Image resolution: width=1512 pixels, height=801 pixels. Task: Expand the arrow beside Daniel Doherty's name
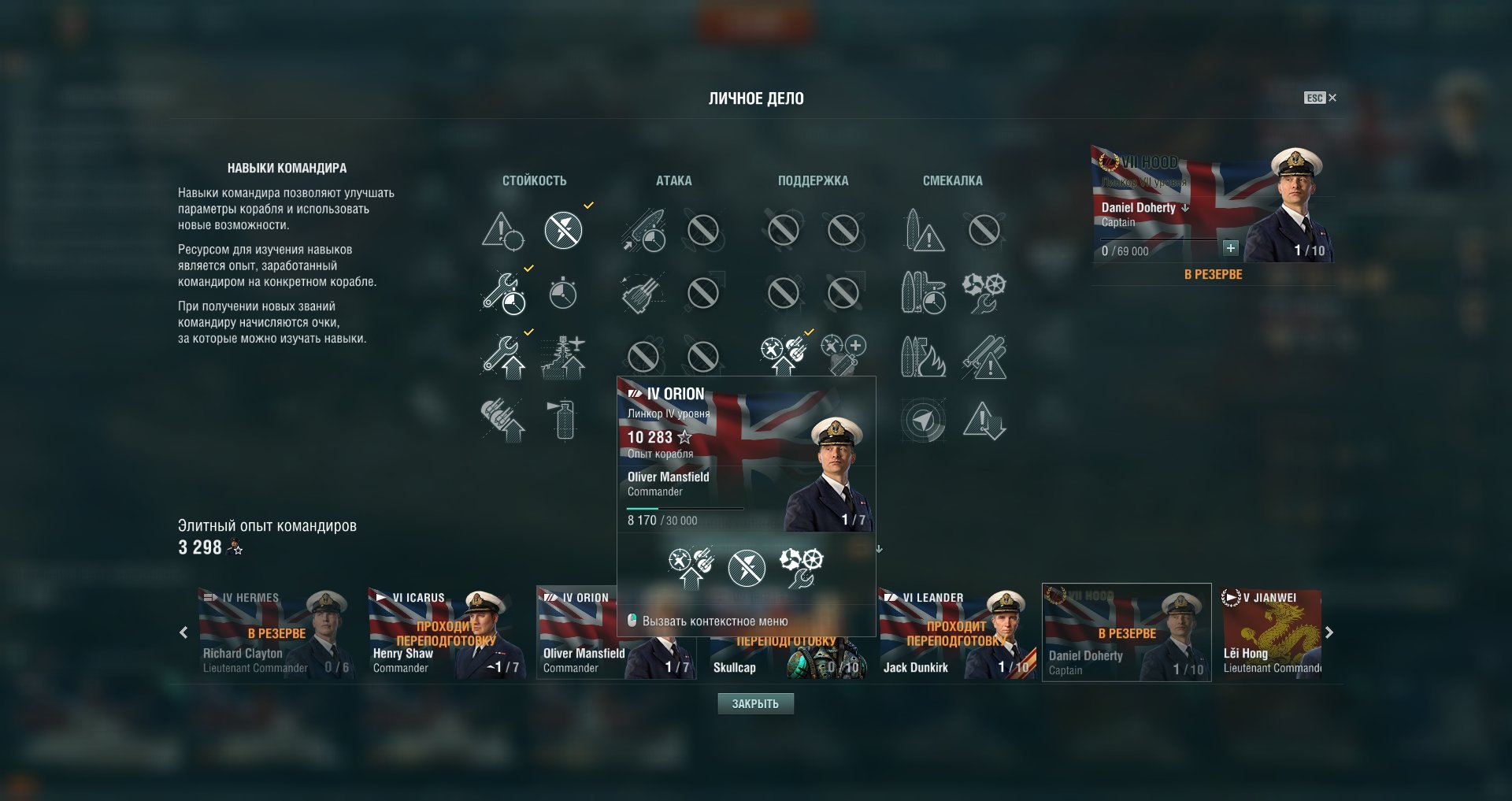(x=1185, y=208)
